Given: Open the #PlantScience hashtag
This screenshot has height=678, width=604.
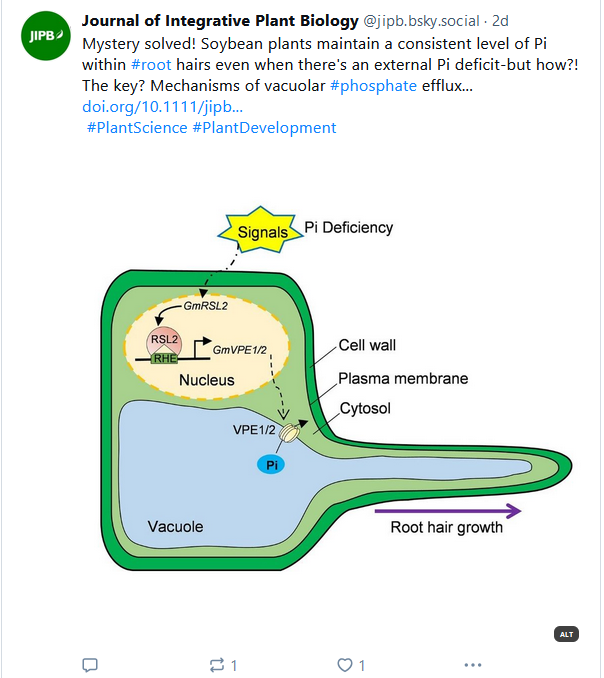Looking at the screenshot, I should click(137, 128).
